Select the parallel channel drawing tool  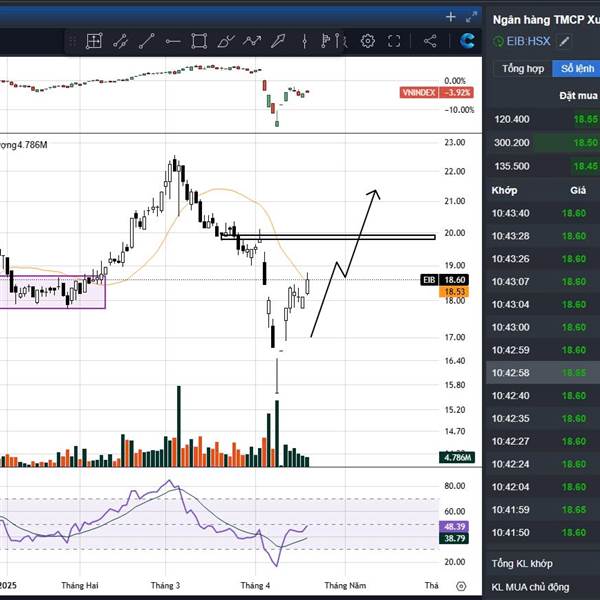[120, 41]
